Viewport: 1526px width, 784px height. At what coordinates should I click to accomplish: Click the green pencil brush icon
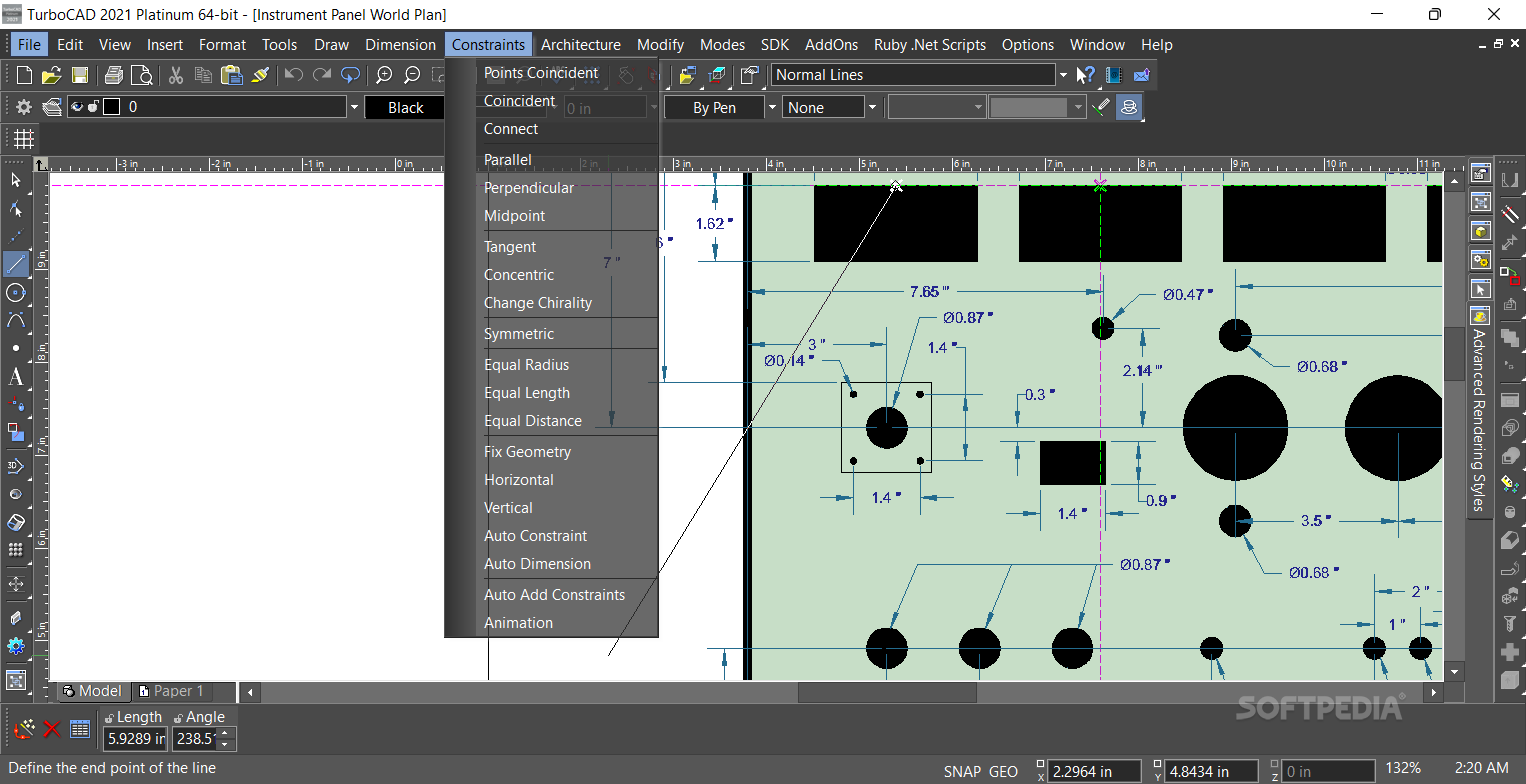[1102, 107]
